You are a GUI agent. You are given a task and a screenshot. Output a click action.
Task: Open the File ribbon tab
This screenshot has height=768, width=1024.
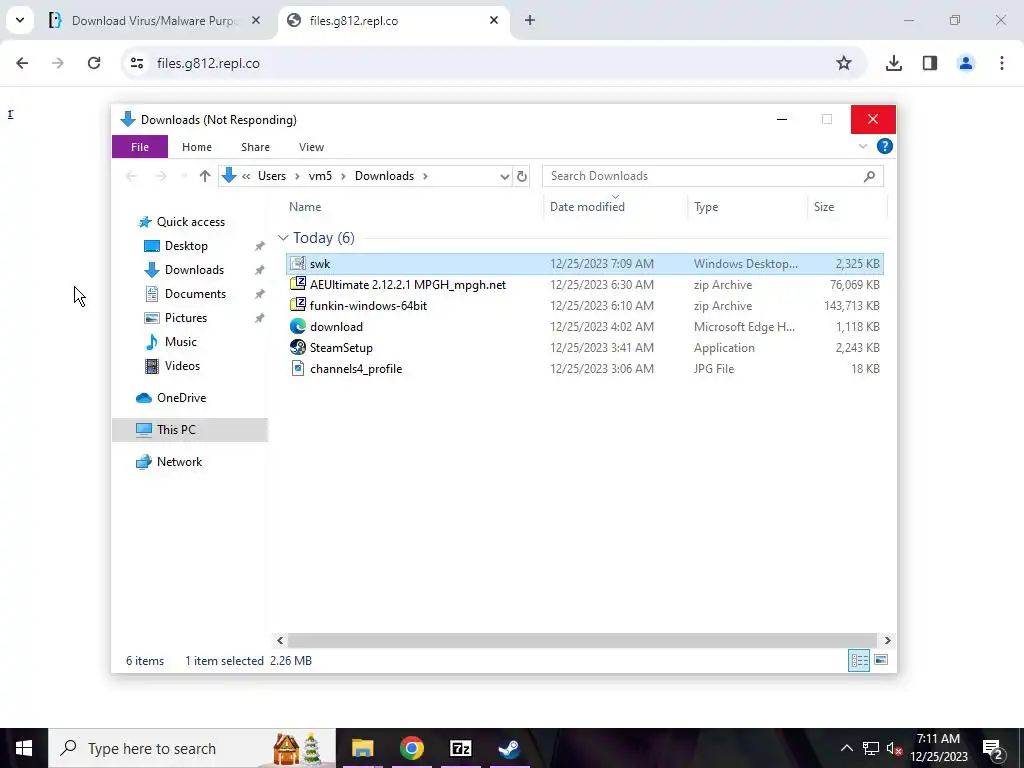point(140,147)
